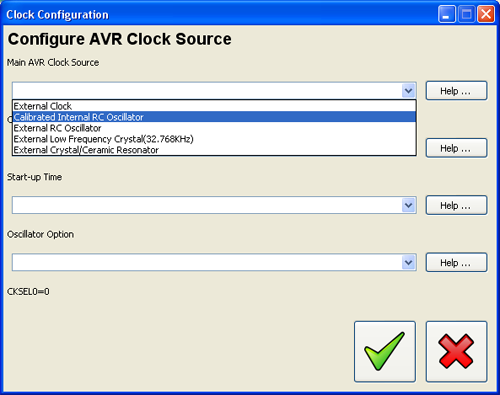Click the CKSEL0=0 status text
This screenshot has height=395, width=500.
point(28,292)
